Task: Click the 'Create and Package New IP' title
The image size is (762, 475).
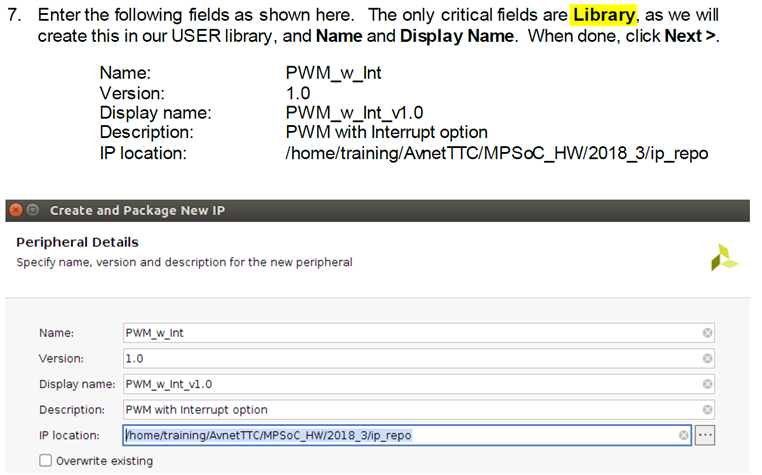Action: click(x=138, y=211)
